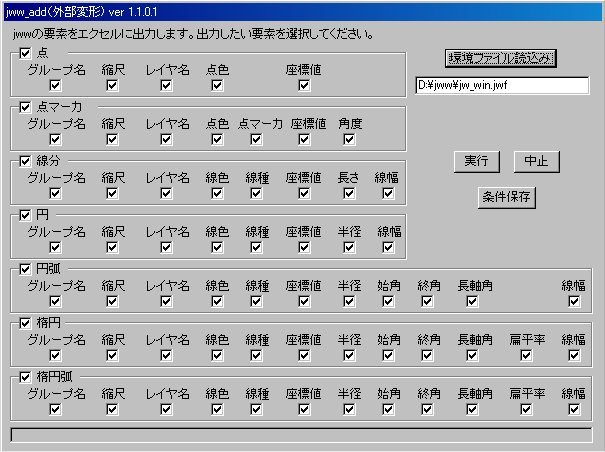
Task: Disable 扁平率 in the 楕円 section
Action: pyautogui.click(x=527, y=355)
